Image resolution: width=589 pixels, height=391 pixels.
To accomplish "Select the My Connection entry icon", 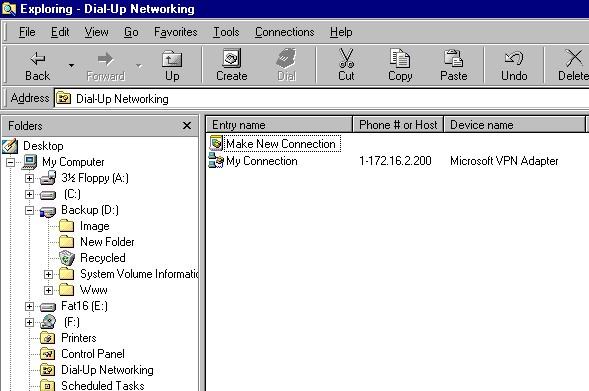I will tap(216, 161).
